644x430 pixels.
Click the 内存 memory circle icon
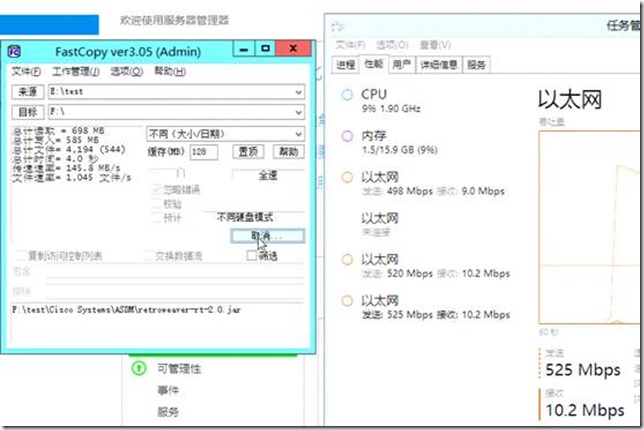click(347, 136)
